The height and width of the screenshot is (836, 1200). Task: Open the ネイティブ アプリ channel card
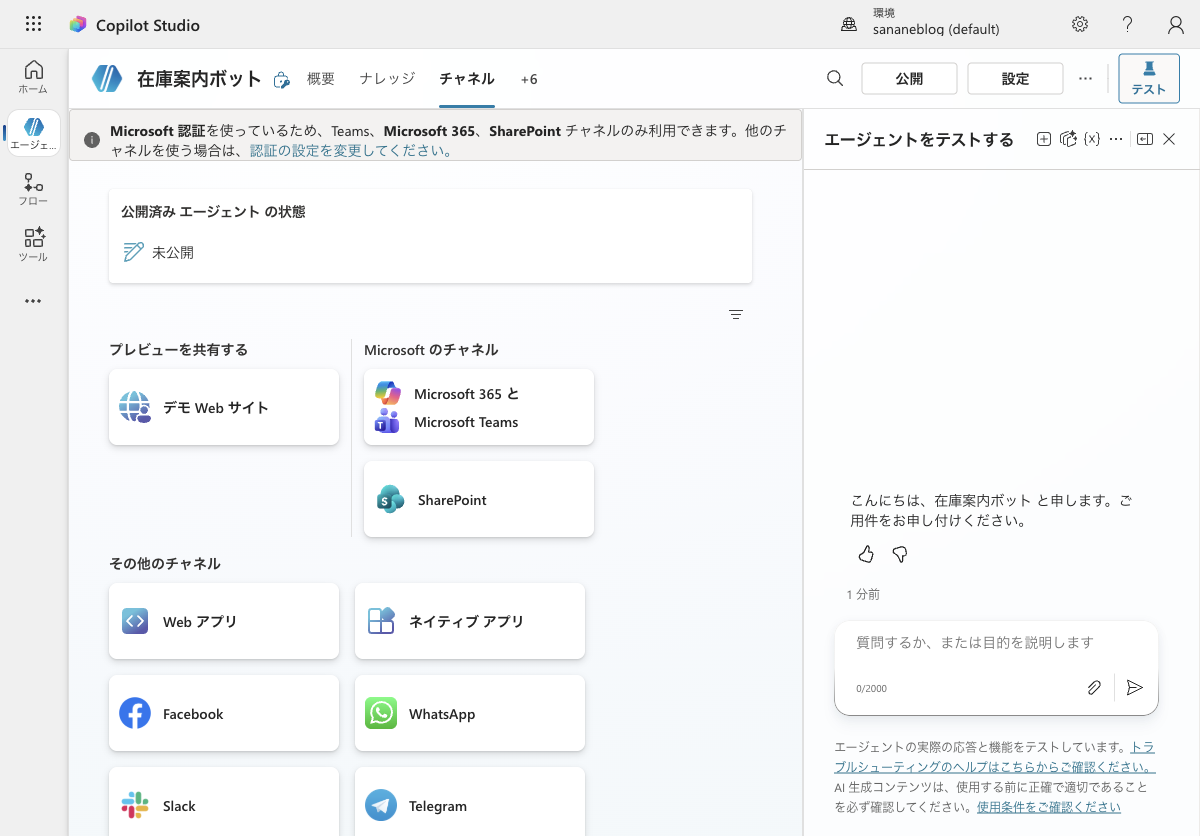tap(470, 621)
